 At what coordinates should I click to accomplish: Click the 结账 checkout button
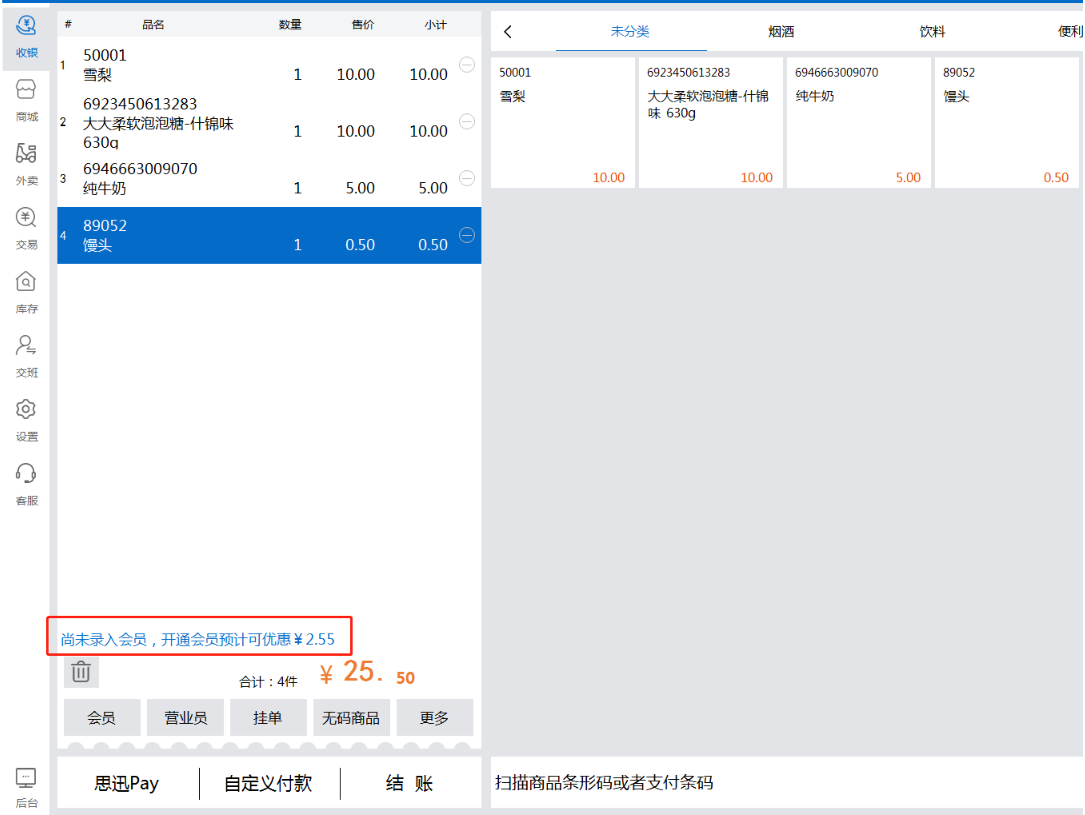[410, 783]
